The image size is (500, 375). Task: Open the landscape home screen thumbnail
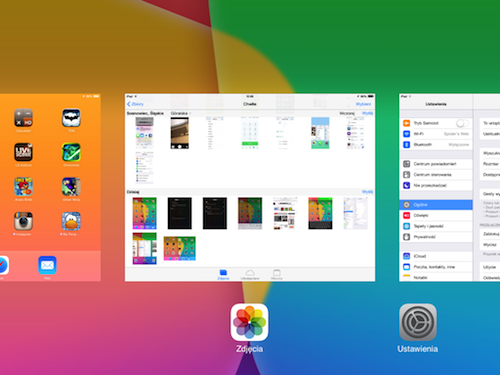click(x=180, y=248)
